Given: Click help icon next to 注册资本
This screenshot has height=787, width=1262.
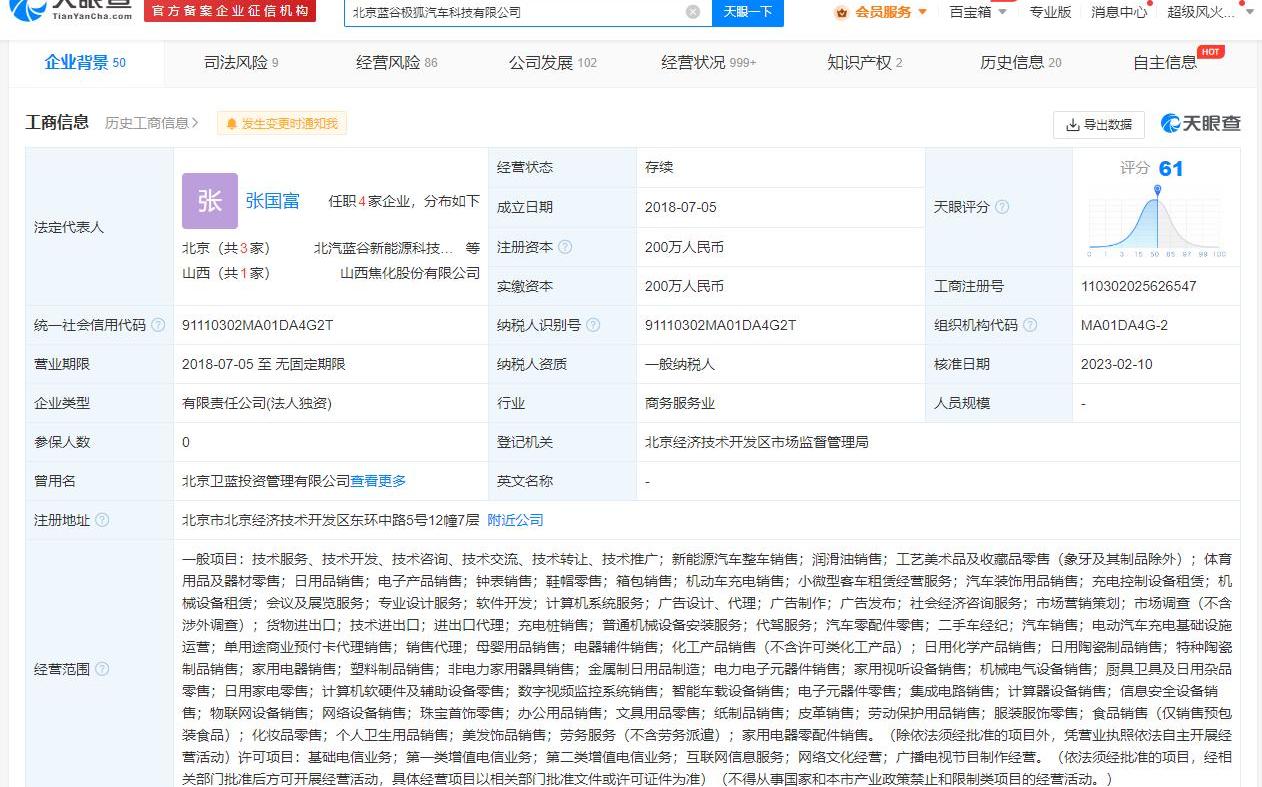Looking at the screenshot, I should [x=565, y=247].
